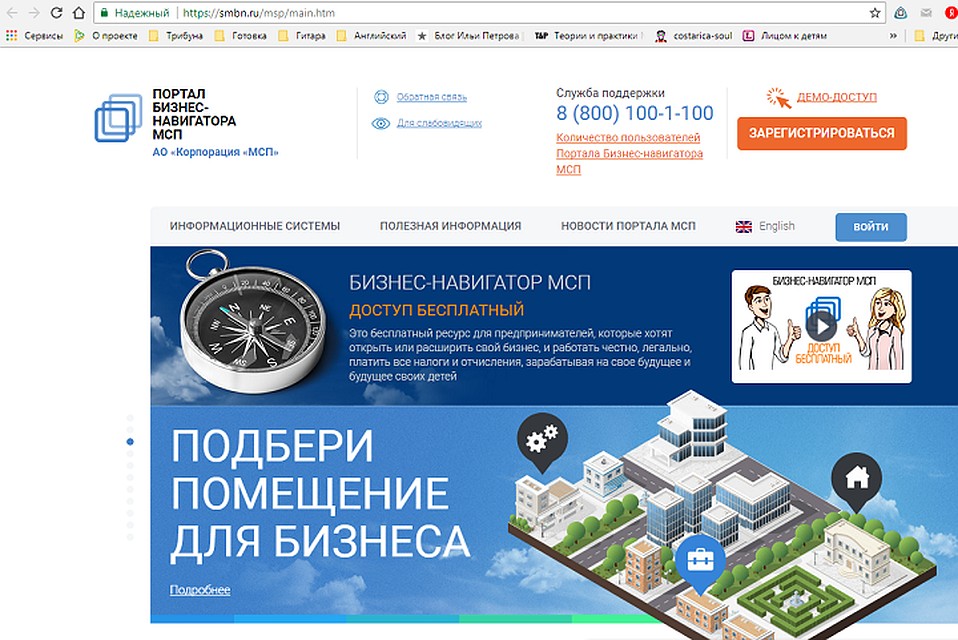The width and height of the screenshot is (958, 640).
Task: Click the АО «Корпорация «МСП» text
Action: coord(216,152)
